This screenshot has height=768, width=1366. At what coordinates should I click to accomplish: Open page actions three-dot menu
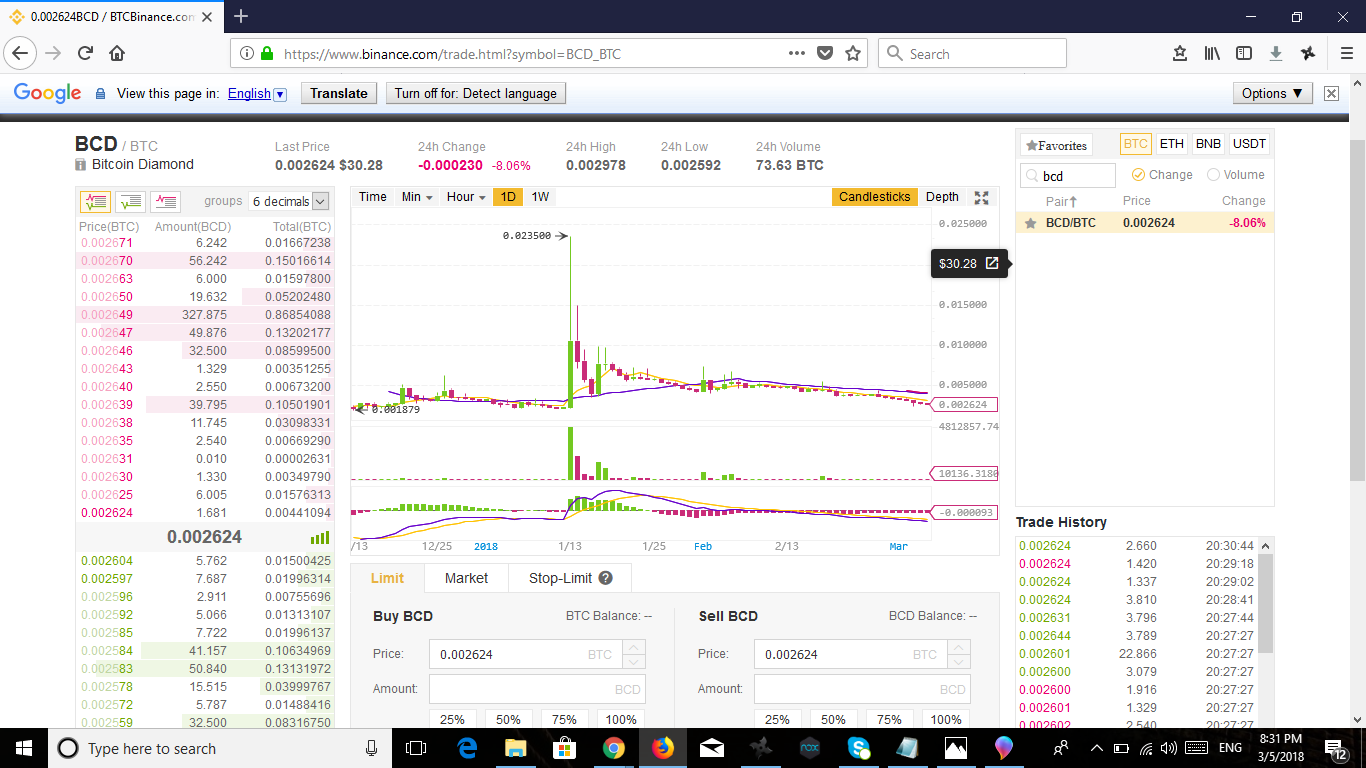point(797,54)
